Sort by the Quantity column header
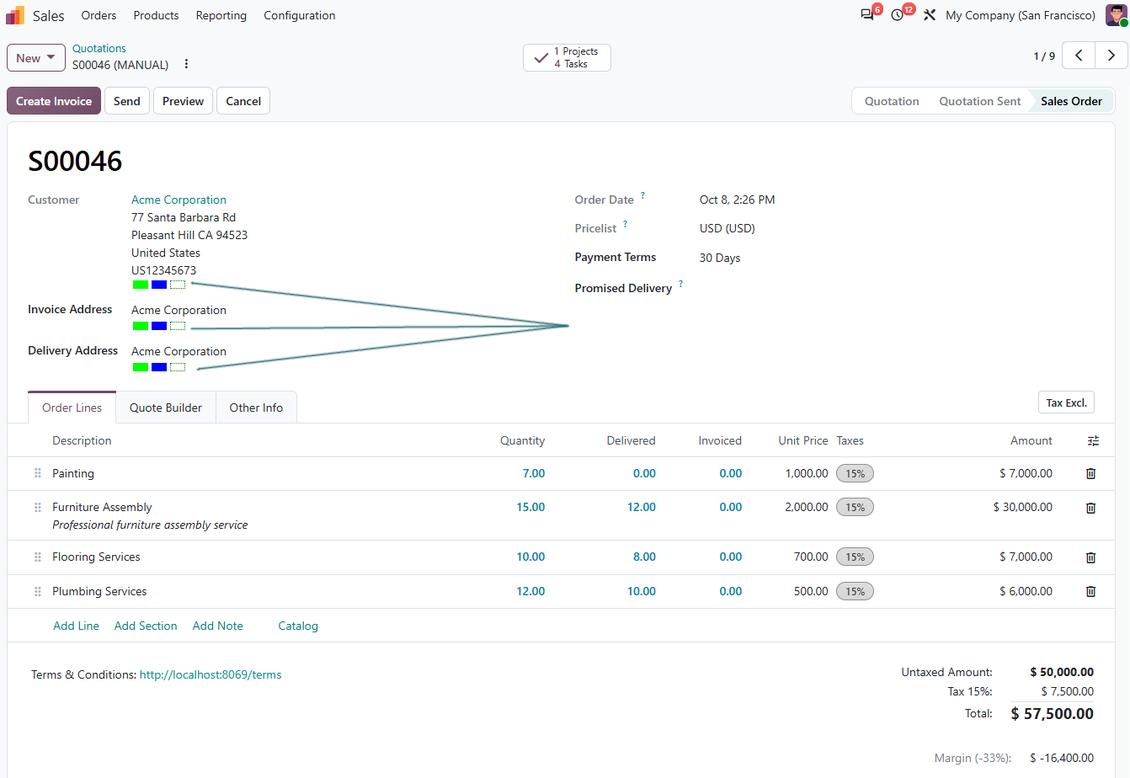Image resolution: width=1130 pixels, height=778 pixels. pos(522,441)
